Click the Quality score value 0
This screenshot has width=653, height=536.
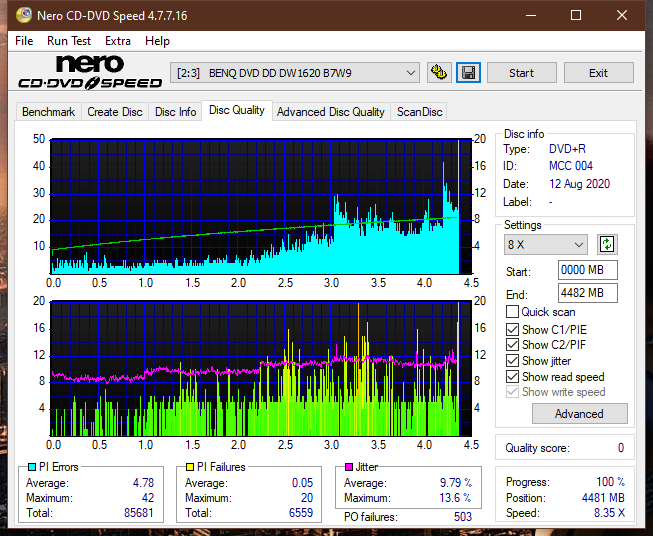click(621, 448)
